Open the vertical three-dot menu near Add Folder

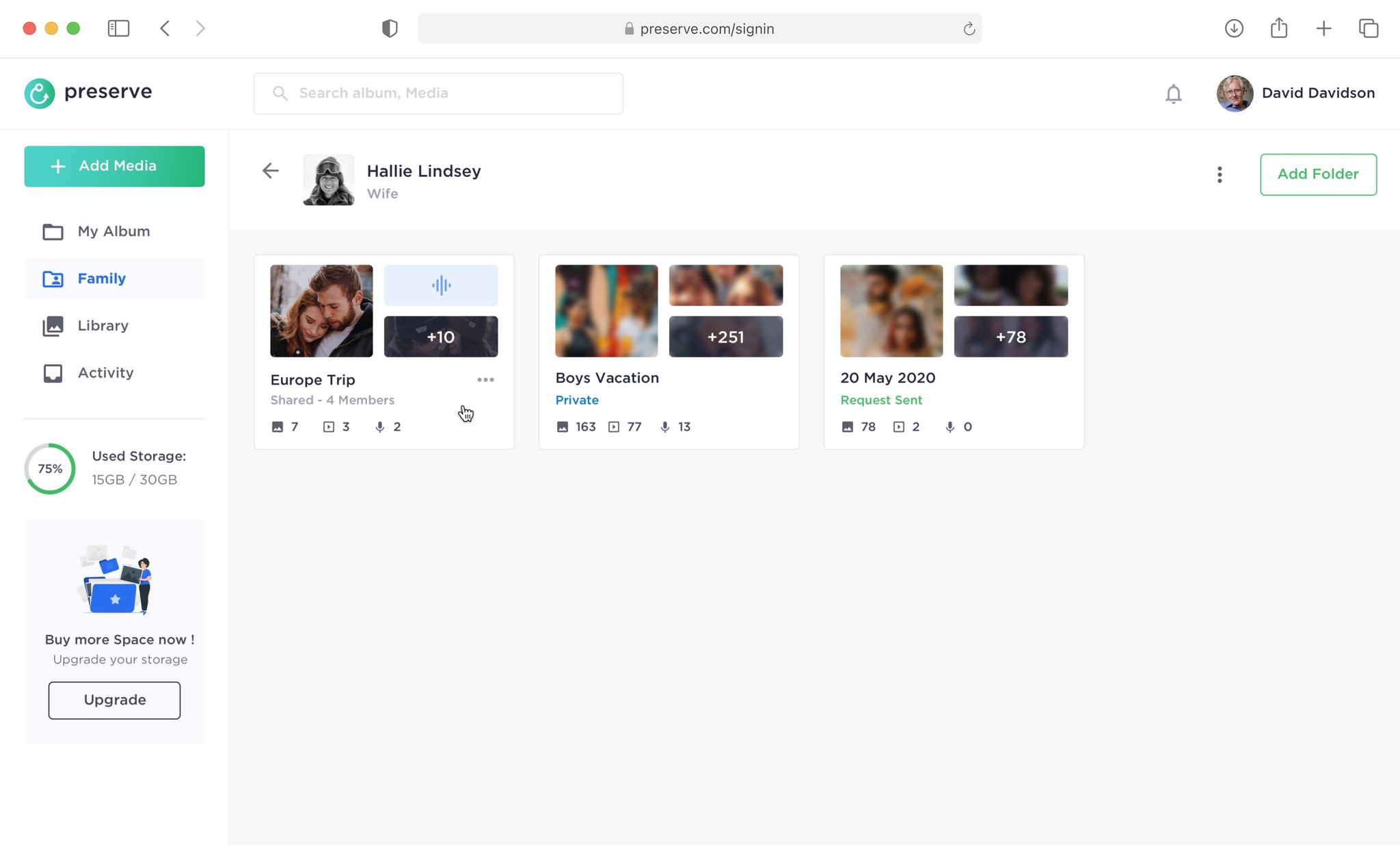coord(1219,175)
